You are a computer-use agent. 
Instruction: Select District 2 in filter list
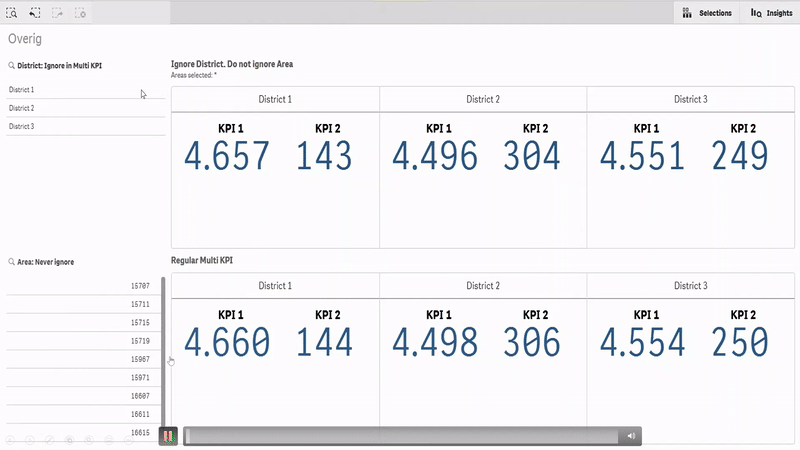click(86, 108)
